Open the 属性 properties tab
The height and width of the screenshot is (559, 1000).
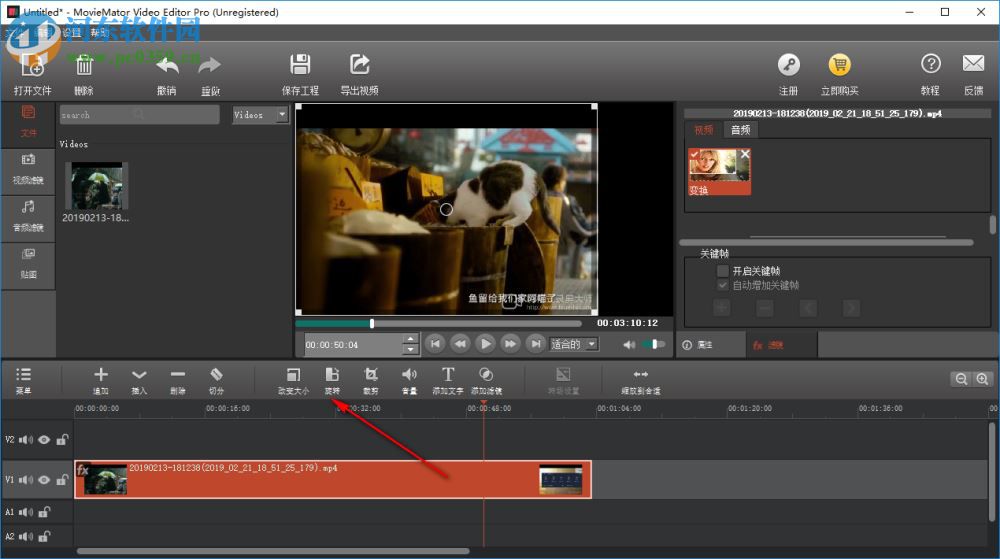click(x=710, y=345)
